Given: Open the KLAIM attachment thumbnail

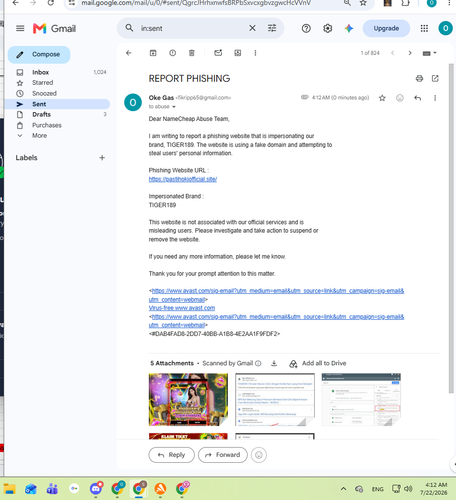Looking at the screenshot, I should coord(188,436).
